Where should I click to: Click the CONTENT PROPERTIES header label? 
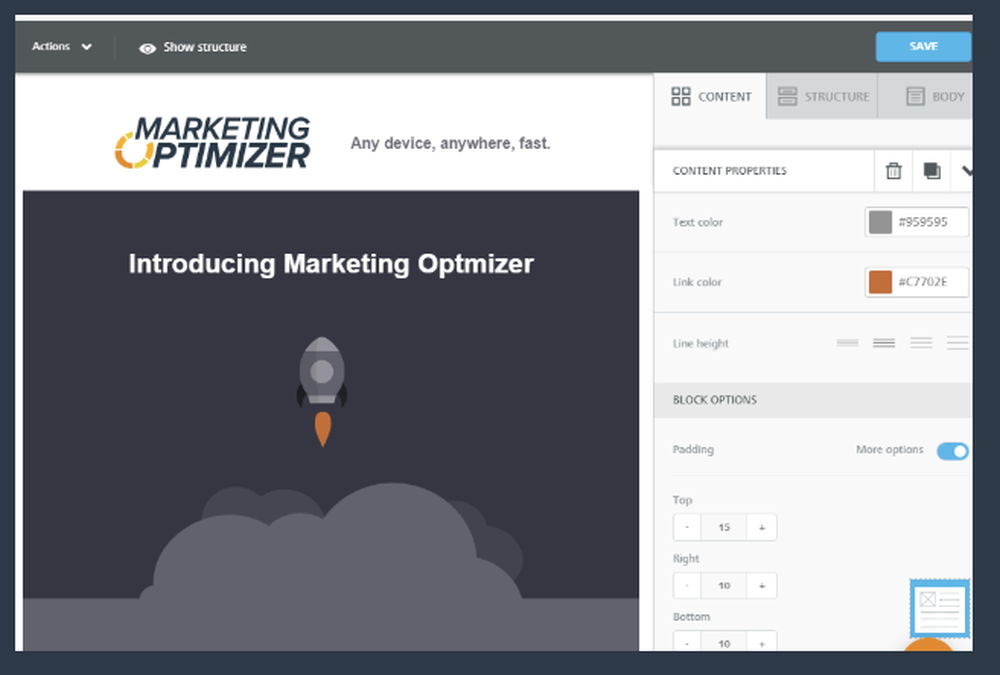[x=730, y=171]
